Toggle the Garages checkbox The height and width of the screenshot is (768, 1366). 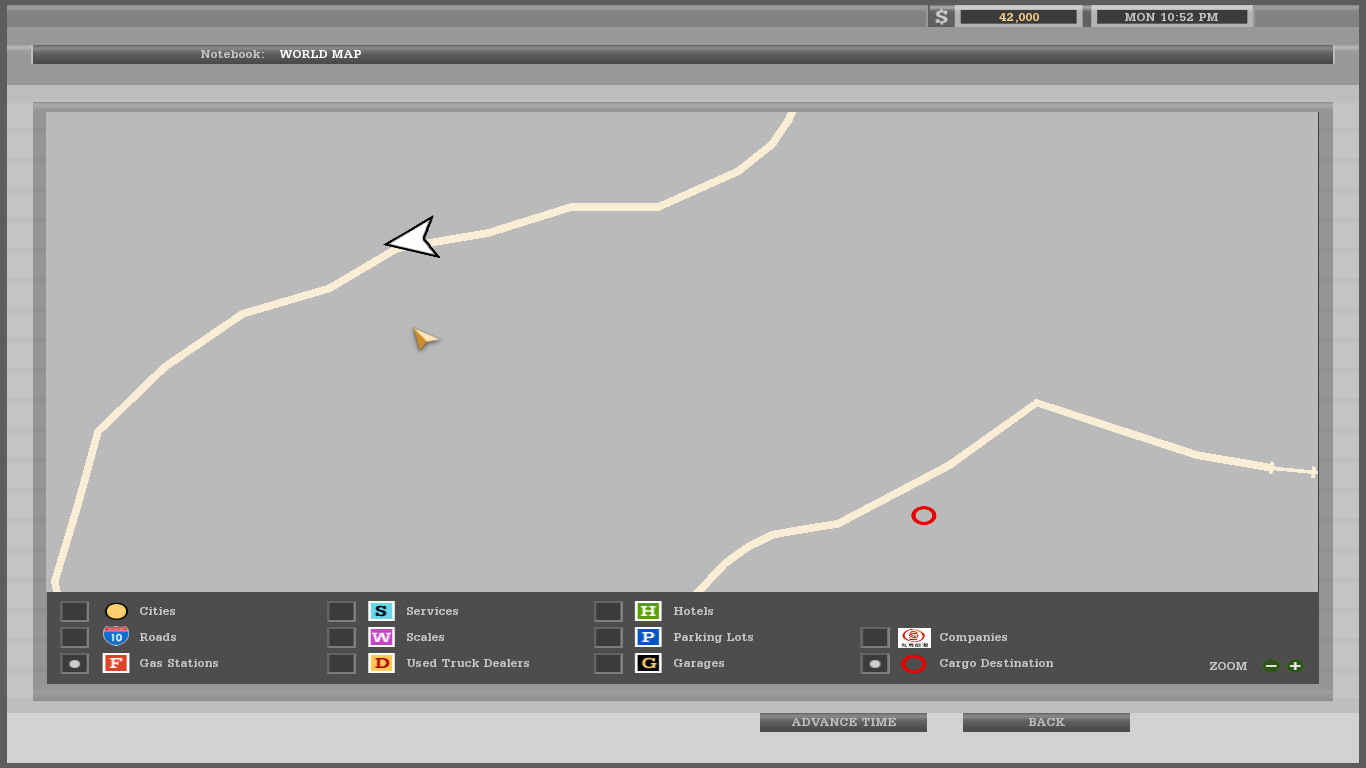point(609,663)
